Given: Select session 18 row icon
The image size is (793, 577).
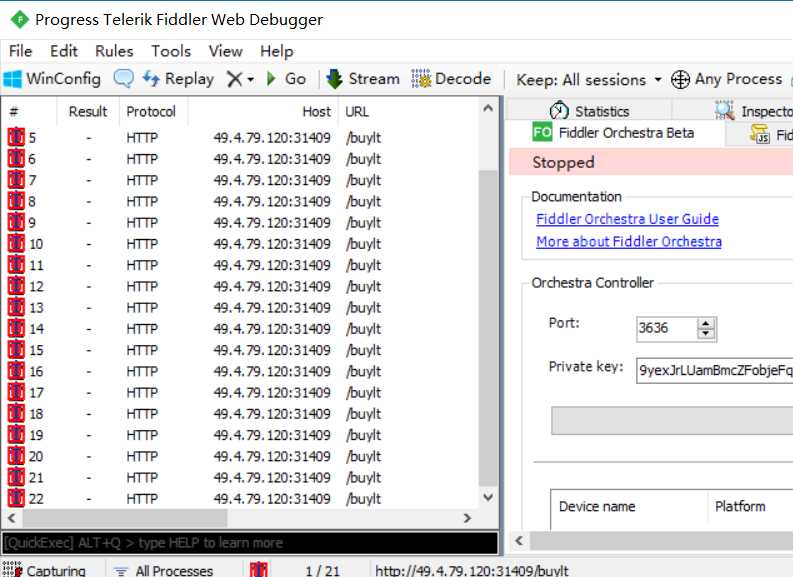Looking at the screenshot, I should (16, 414).
